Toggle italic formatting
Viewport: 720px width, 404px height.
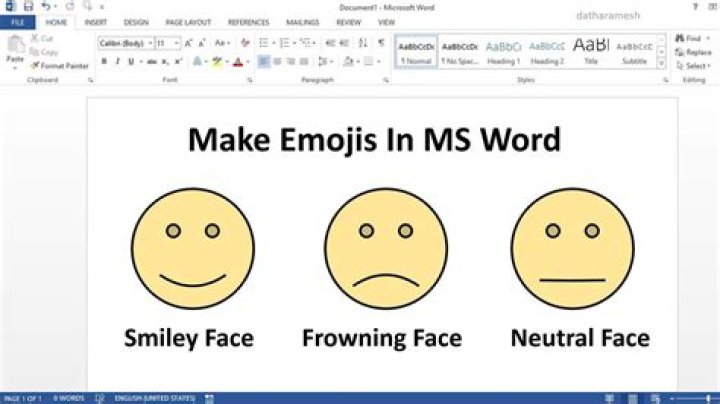(118, 62)
